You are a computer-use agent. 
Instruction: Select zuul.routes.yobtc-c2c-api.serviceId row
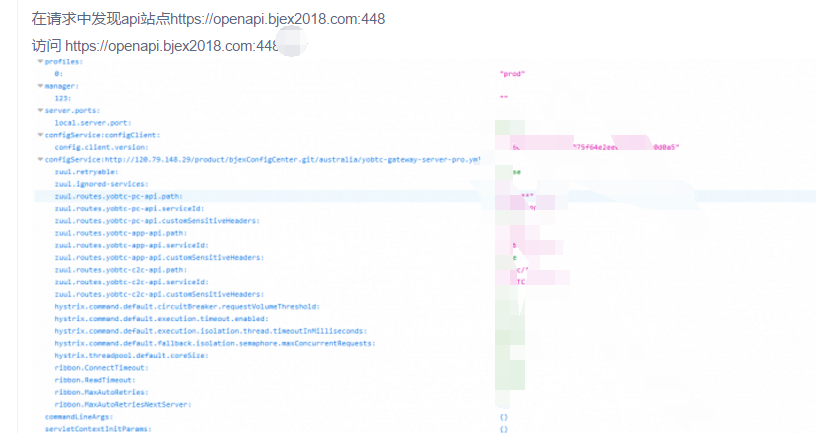[x=132, y=282]
